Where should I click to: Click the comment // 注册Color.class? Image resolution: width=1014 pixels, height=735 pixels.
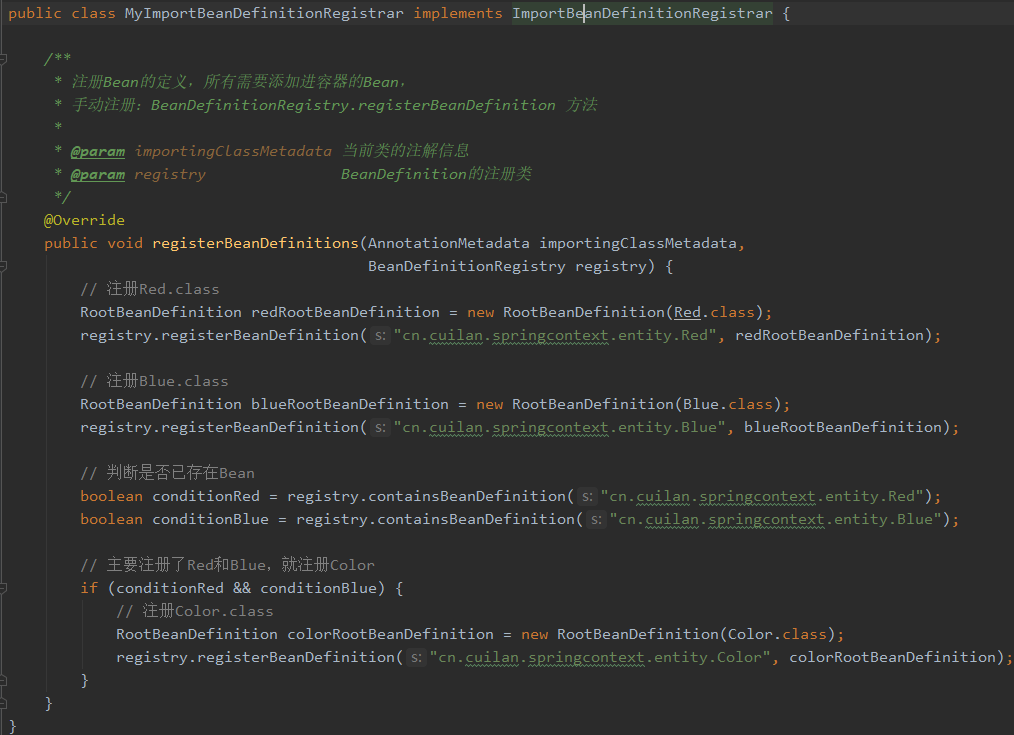tap(195, 611)
